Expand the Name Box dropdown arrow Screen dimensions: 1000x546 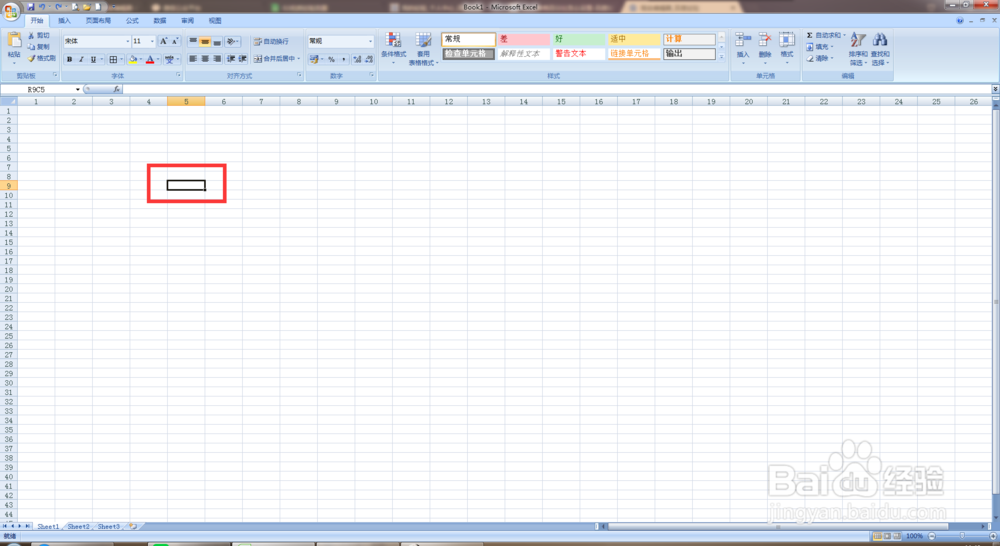(x=78, y=89)
